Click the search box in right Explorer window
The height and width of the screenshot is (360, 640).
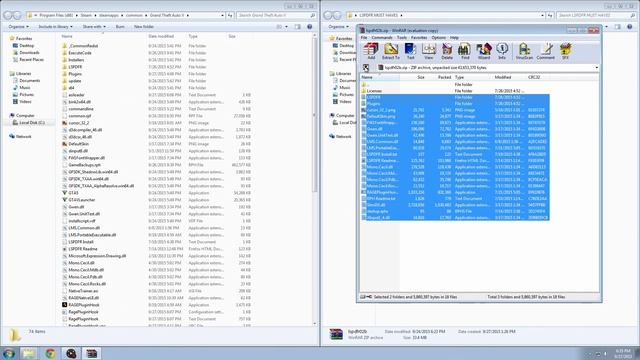tap(596, 15)
